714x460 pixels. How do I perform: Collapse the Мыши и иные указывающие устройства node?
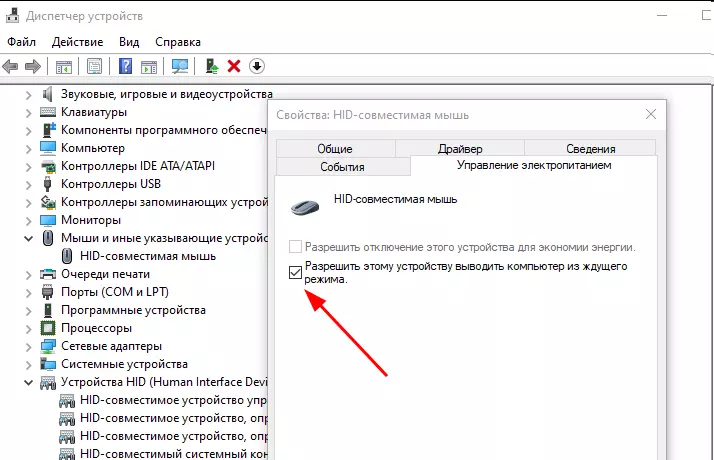pyautogui.click(x=27, y=238)
